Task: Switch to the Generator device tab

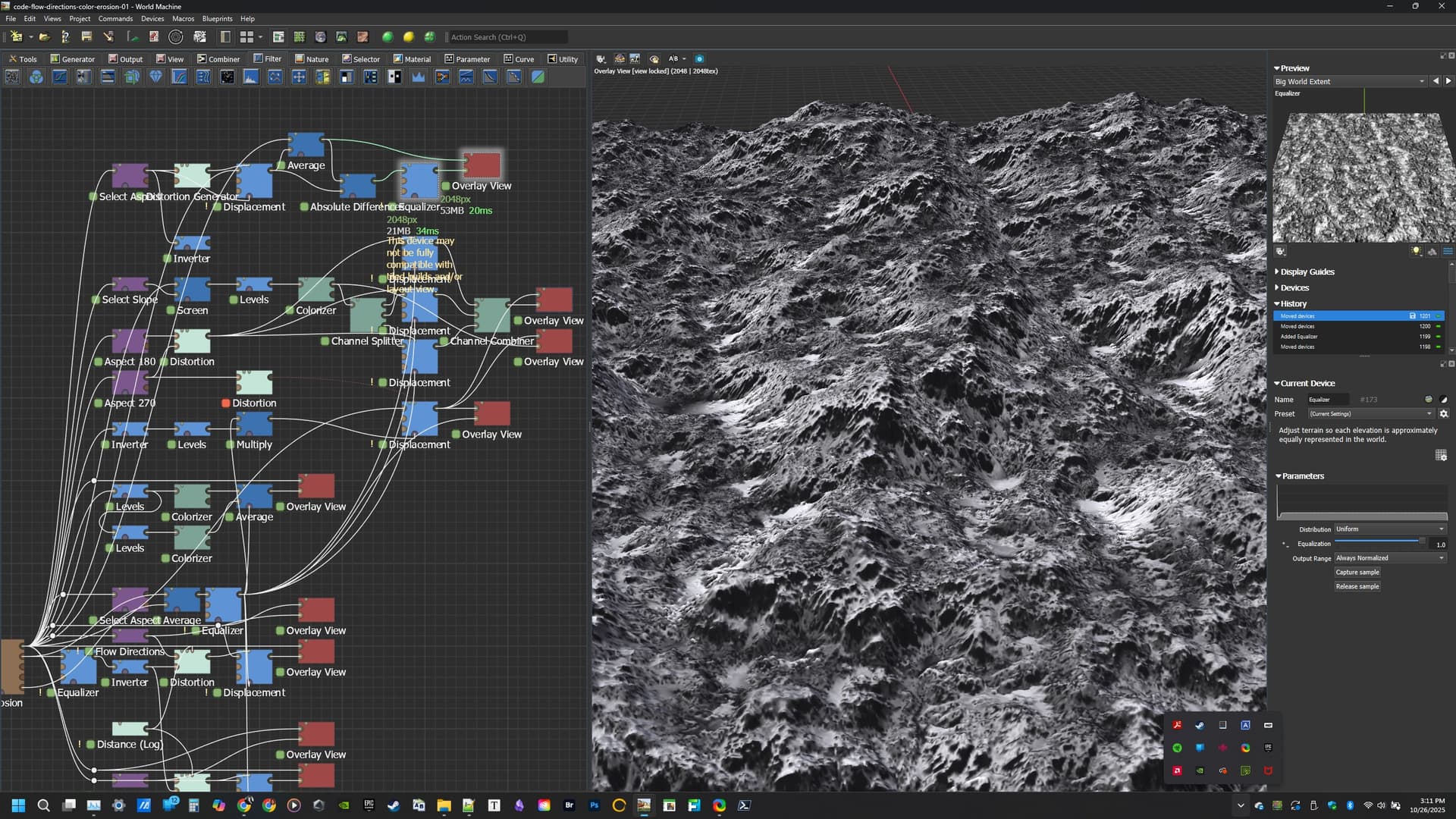Action: point(73,58)
